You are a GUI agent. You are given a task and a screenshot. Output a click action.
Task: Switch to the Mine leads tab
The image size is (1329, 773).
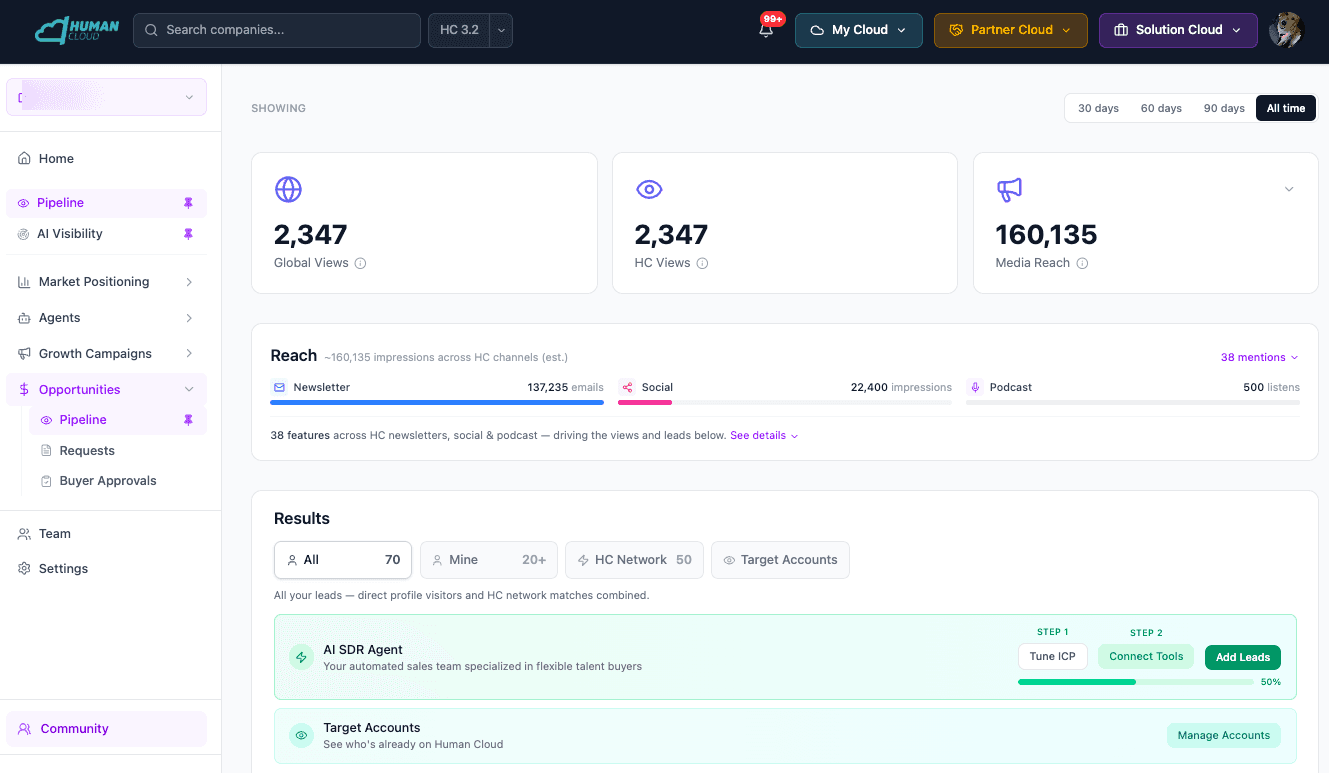[x=489, y=560]
